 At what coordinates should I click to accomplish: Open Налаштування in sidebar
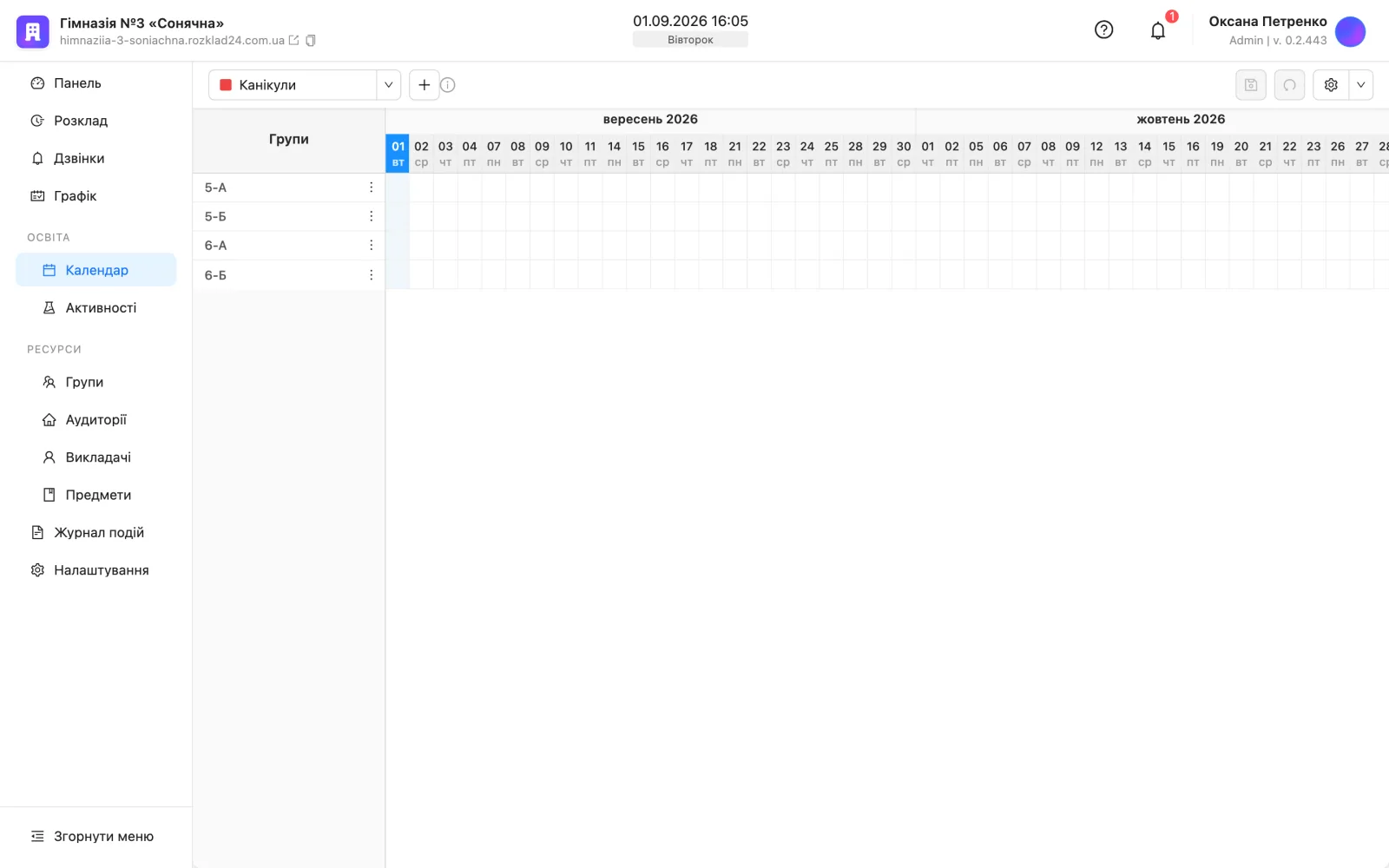click(95, 570)
